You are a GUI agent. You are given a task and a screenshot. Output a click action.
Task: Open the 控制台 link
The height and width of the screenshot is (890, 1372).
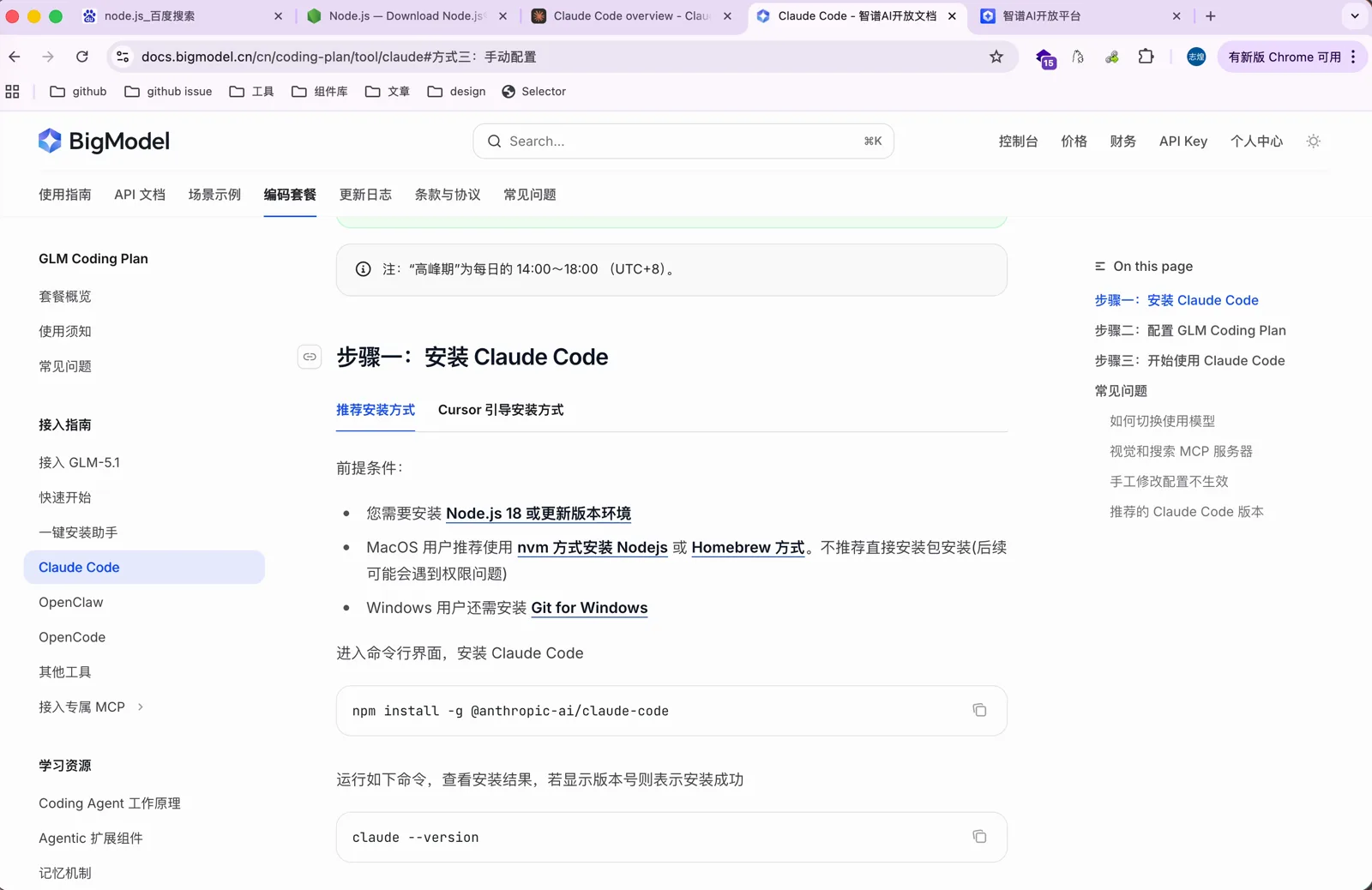[1018, 141]
